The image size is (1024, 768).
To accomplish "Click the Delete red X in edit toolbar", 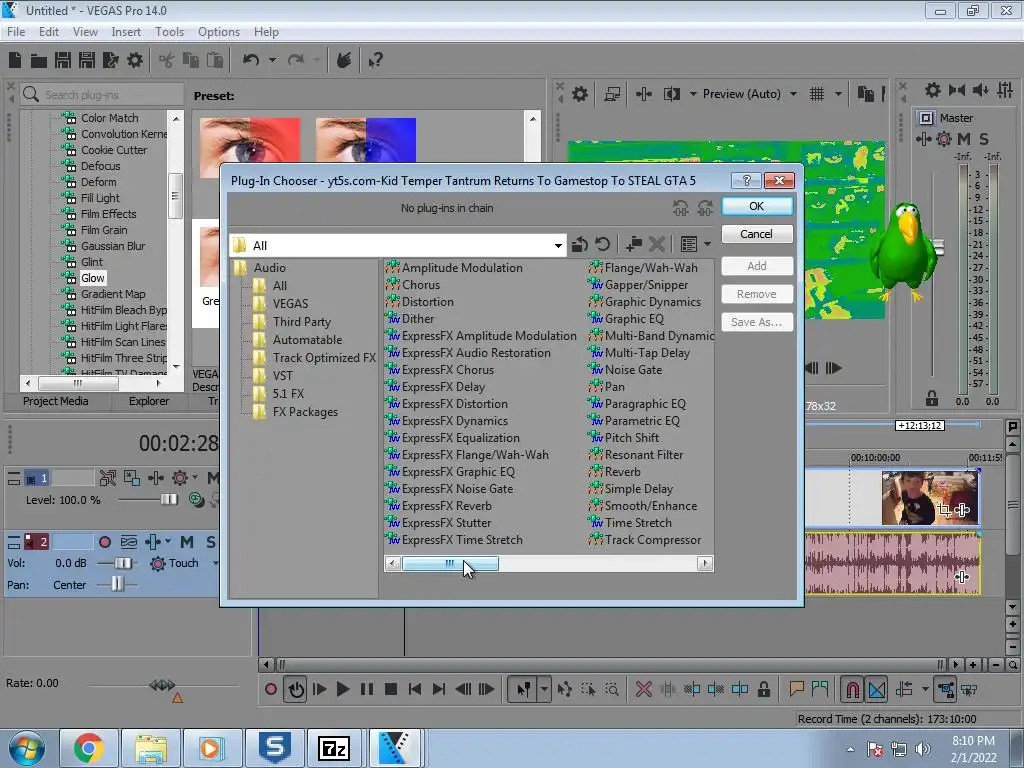I will point(643,689).
